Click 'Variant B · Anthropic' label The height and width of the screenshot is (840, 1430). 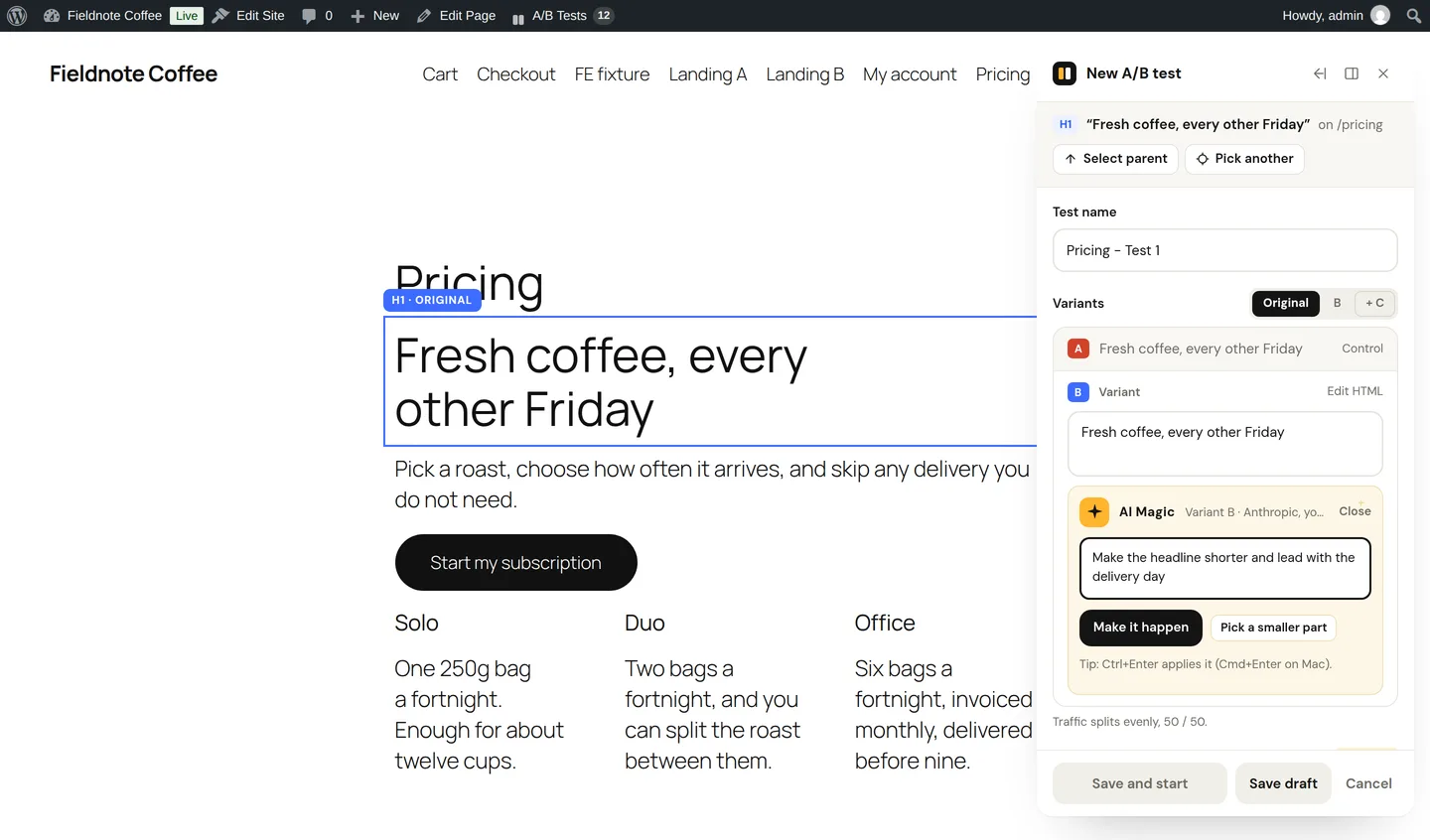(x=1254, y=512)
